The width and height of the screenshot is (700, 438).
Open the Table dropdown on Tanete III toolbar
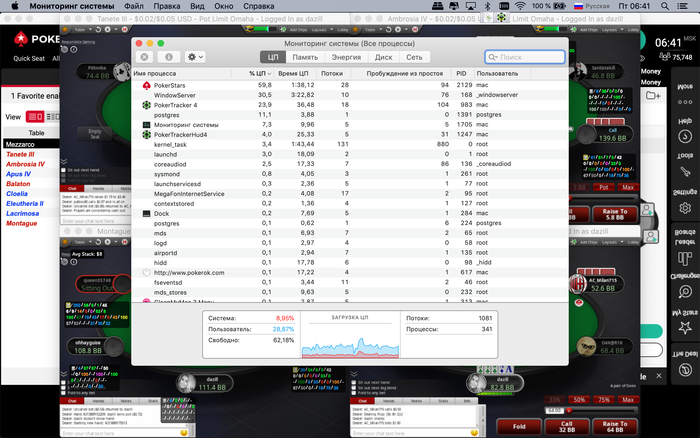pyautogui.click(x=83, y=29)
